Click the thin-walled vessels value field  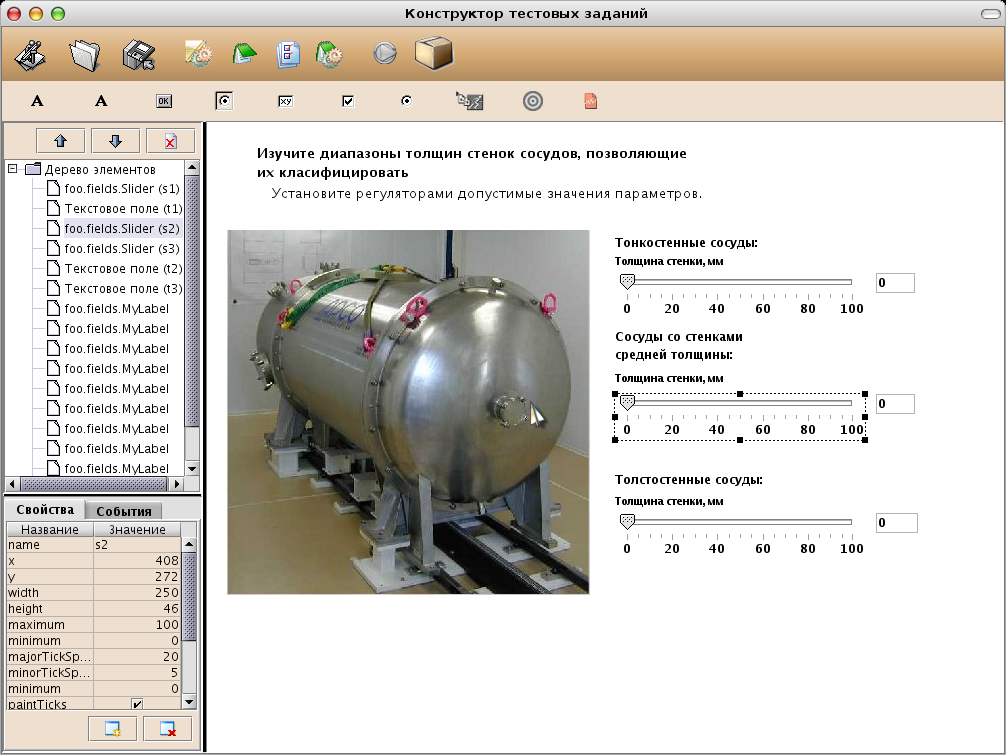pyautogui.click(x=895, y=283)
